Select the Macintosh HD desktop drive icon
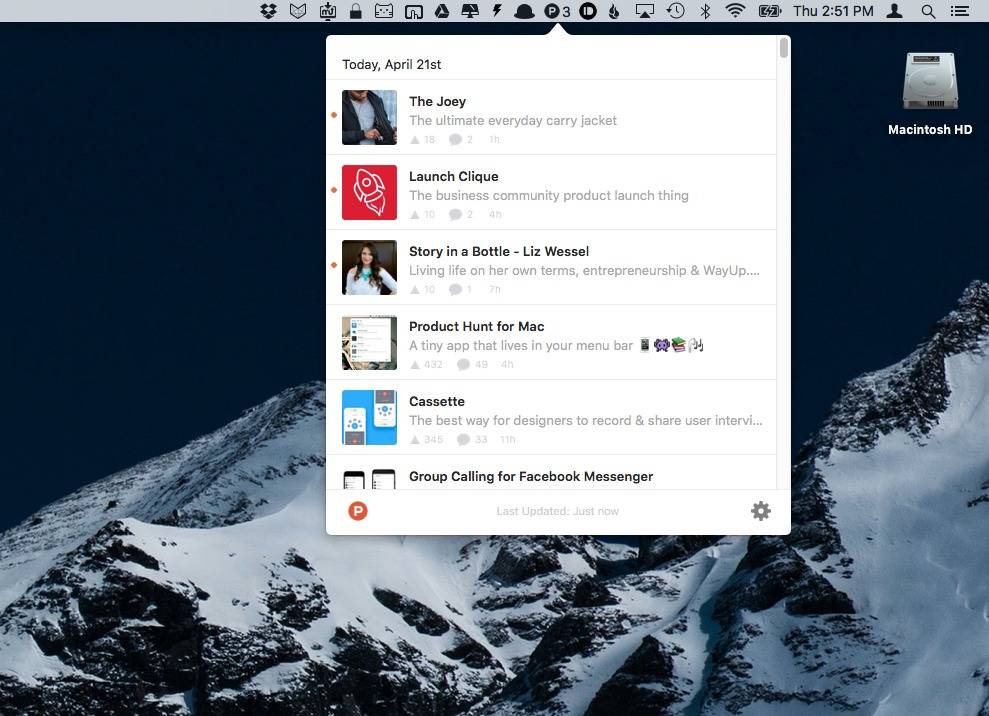This screenshot has height=716, width=989. 930,81
